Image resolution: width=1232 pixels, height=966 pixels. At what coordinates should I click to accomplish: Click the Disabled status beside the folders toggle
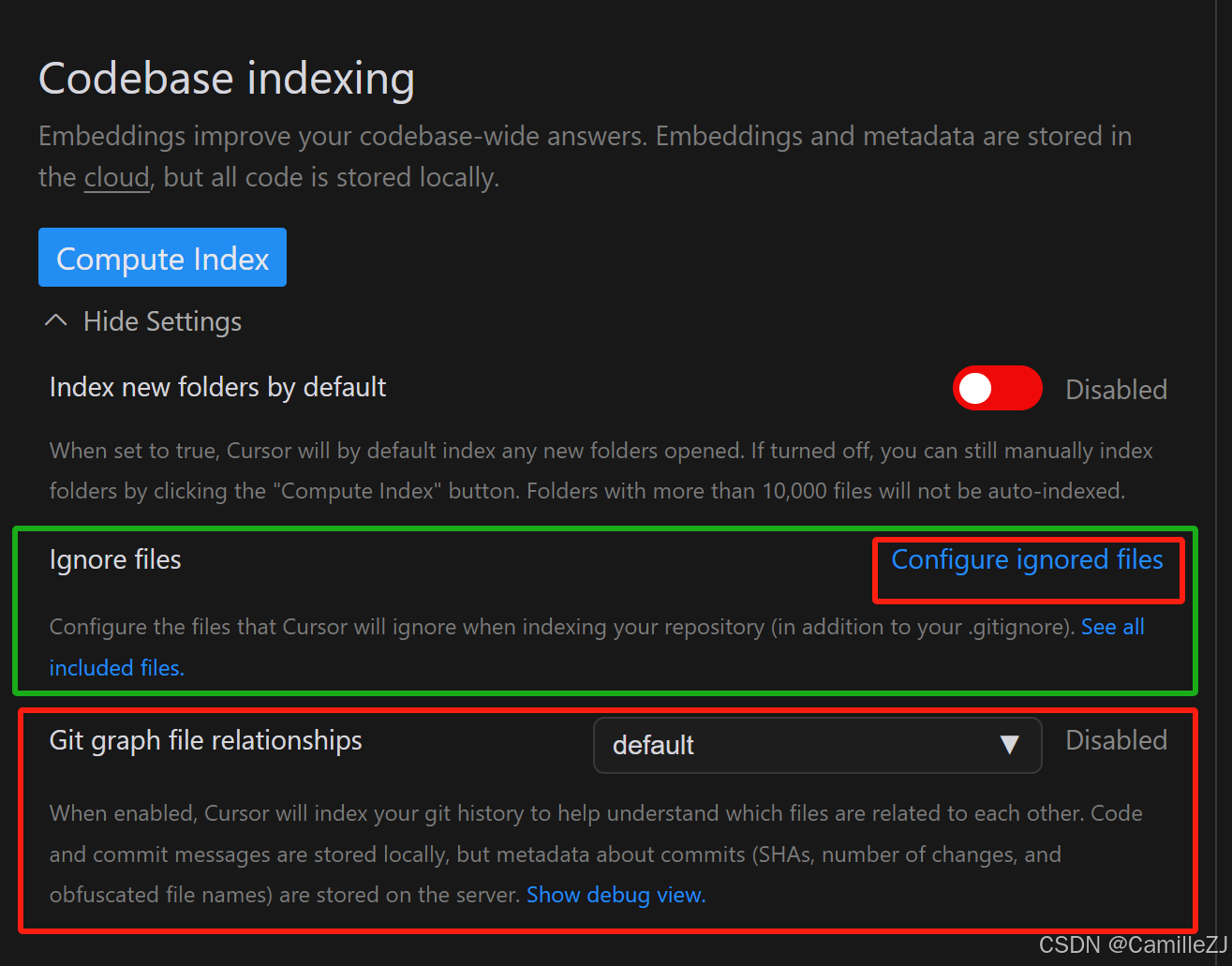[1117, 389]
